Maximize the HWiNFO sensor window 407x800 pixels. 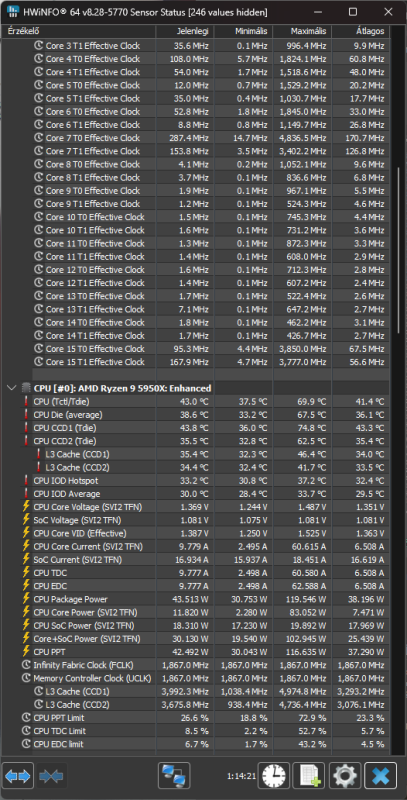(x=352, y=12)
